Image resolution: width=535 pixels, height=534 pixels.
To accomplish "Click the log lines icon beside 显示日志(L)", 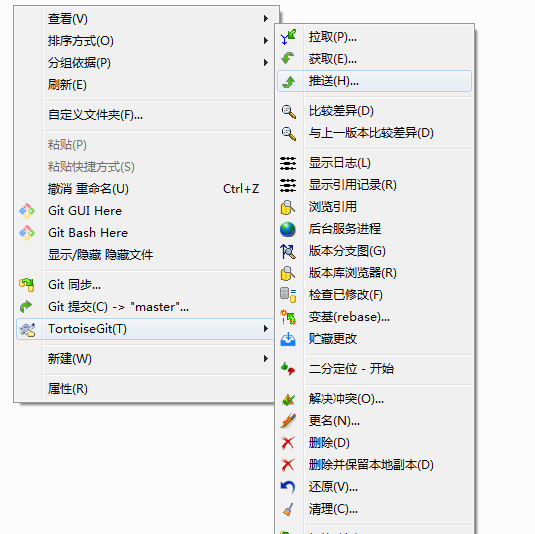I will (288, 163).
